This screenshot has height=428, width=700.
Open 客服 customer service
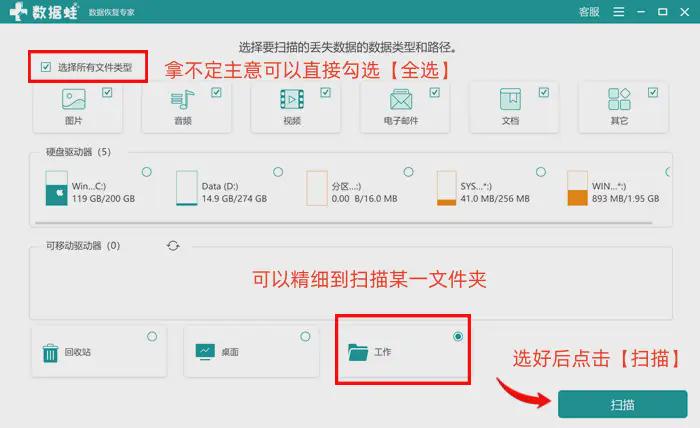click(589, 12)
